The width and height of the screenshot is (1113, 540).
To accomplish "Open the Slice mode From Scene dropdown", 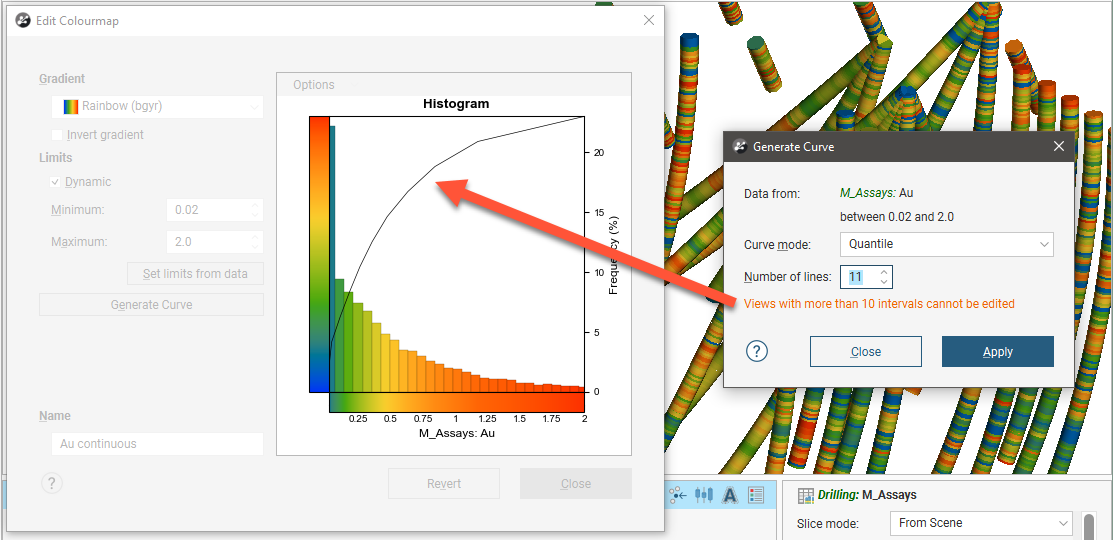I will pyautogui.click(x=981, y=523).
